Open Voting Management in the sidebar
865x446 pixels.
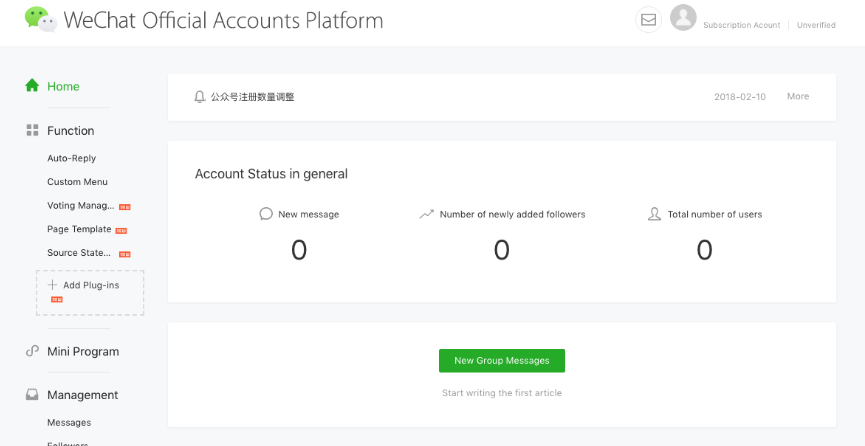80,206
